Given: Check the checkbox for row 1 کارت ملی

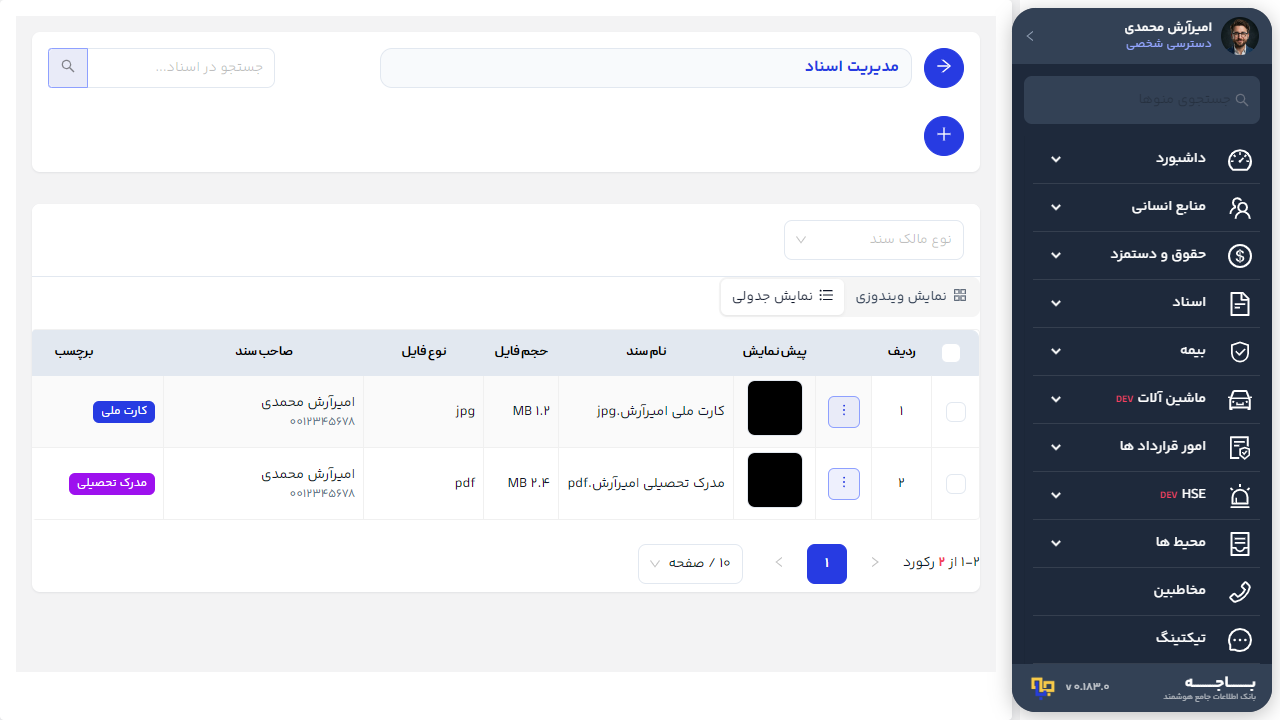Looking at the screenshot, I should coord(956,412).
